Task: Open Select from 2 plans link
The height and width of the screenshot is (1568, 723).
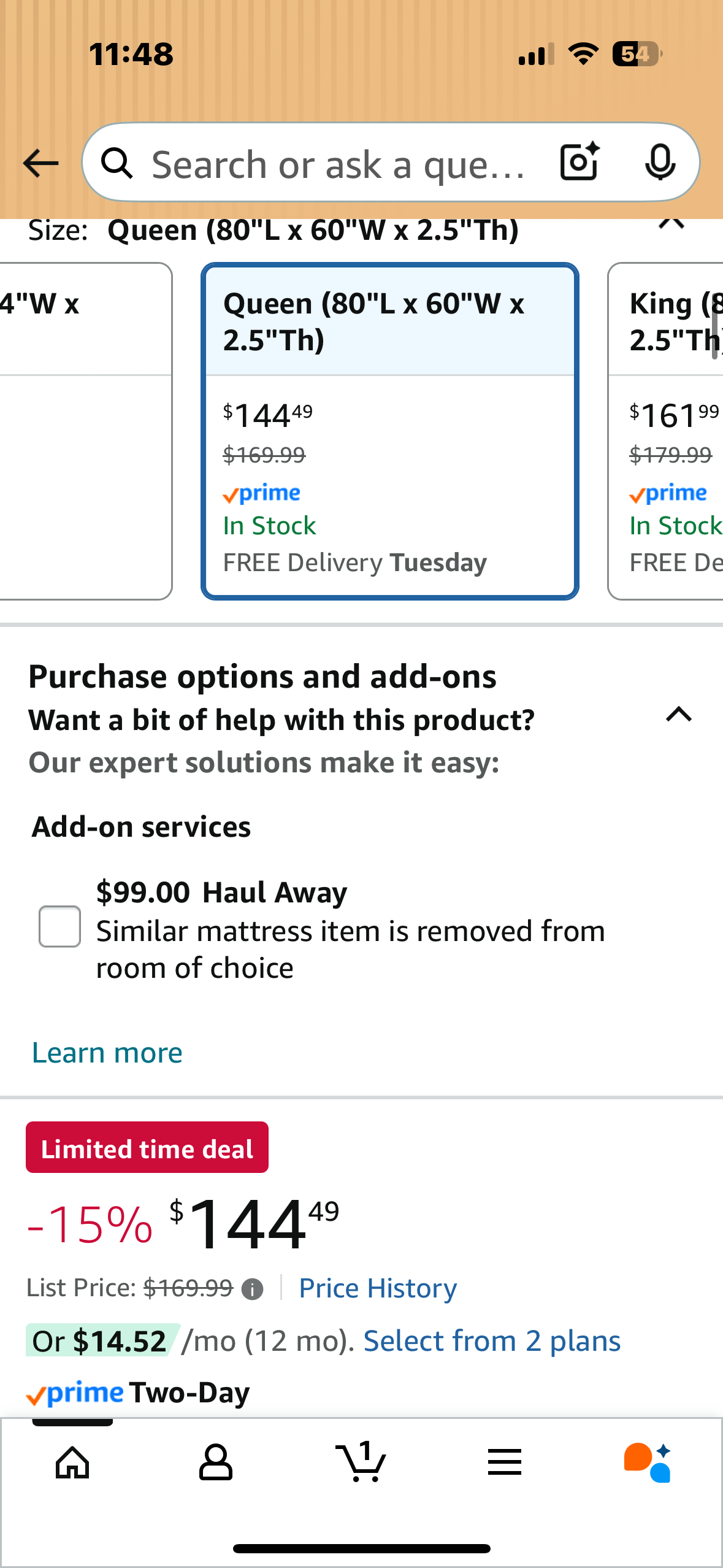Action: (492, 1341)
